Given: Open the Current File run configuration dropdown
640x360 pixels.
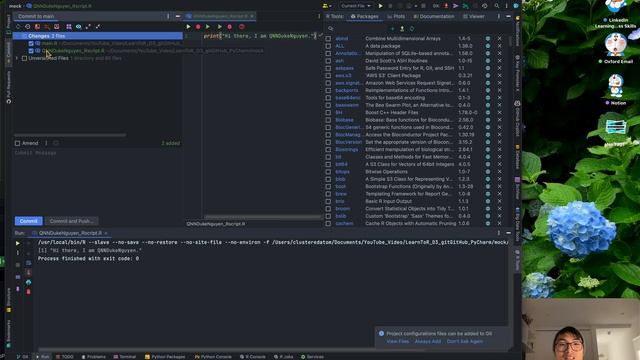Looking at the screenshot, I should pyautogui.click(x=356, y=6).
